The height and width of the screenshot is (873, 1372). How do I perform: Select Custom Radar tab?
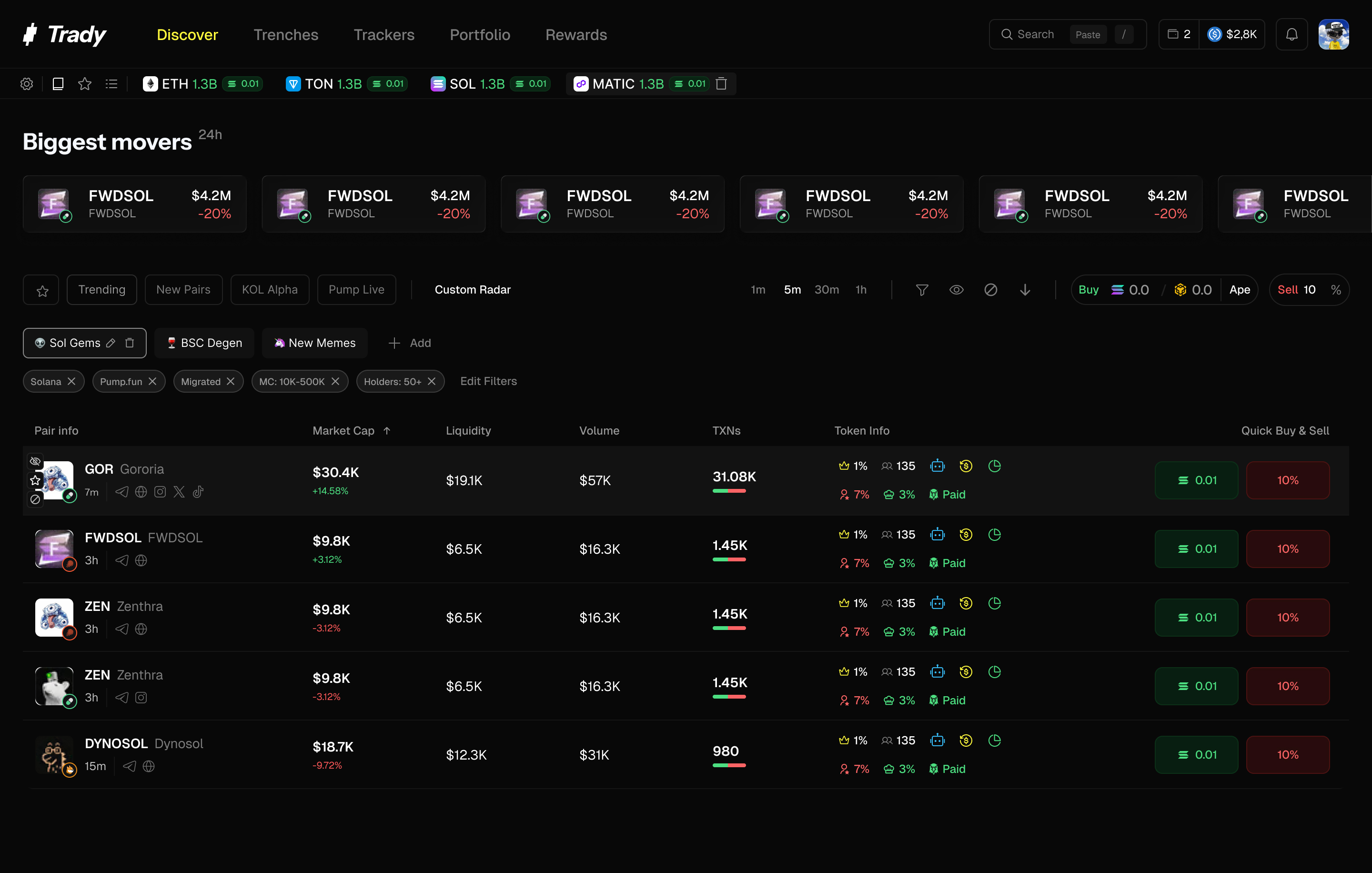[472, 290]
